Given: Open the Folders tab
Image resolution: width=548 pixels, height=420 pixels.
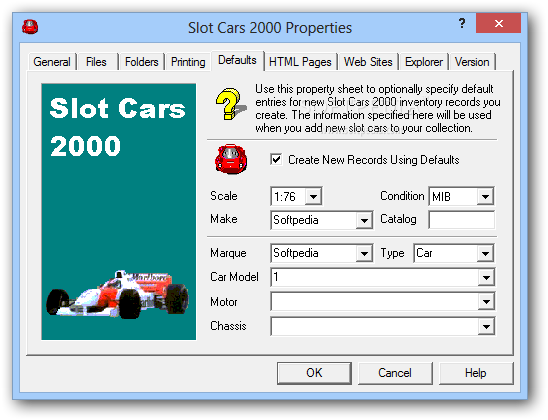Looking at the screenshot, I should pos(142,62).
